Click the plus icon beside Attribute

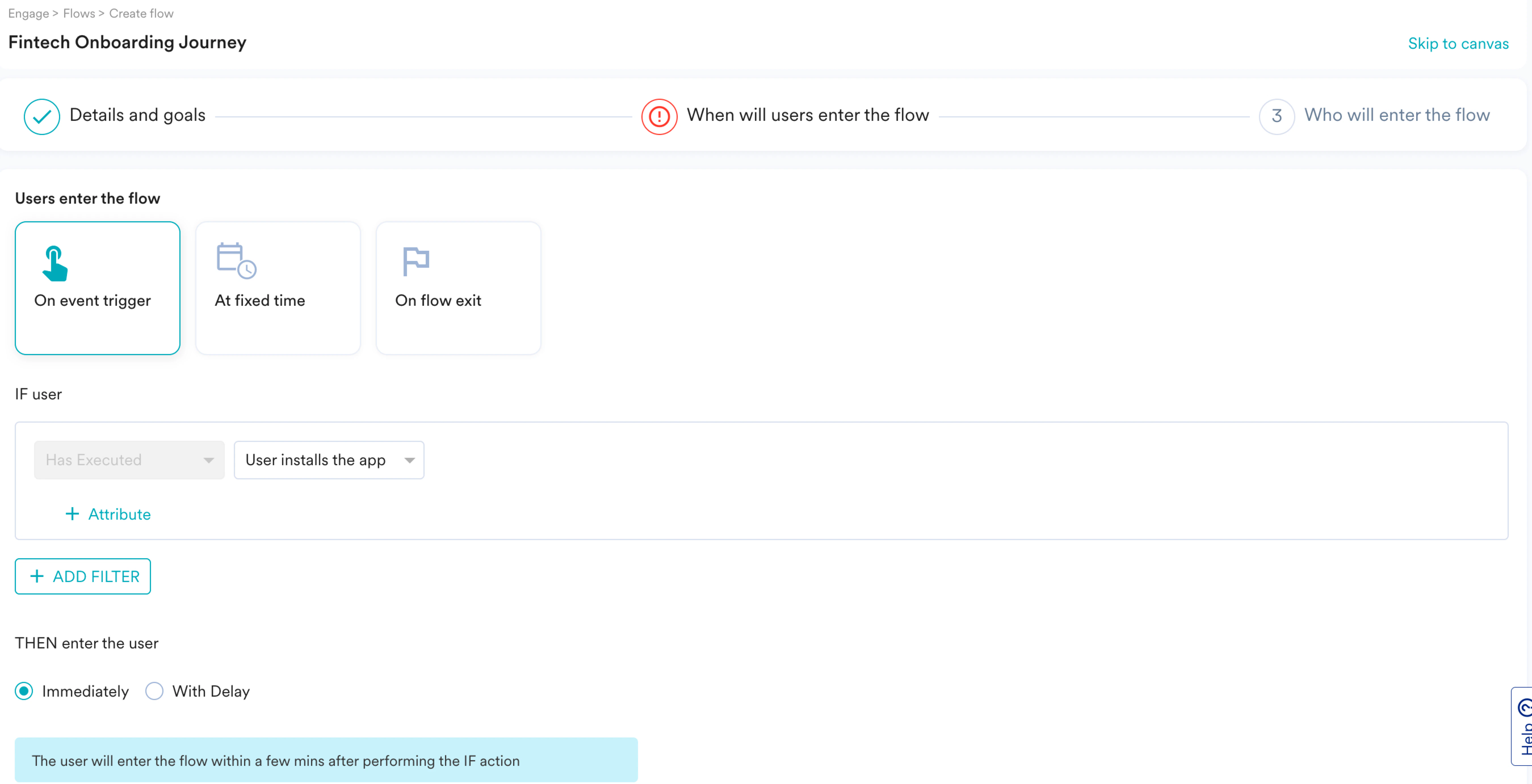72,514
